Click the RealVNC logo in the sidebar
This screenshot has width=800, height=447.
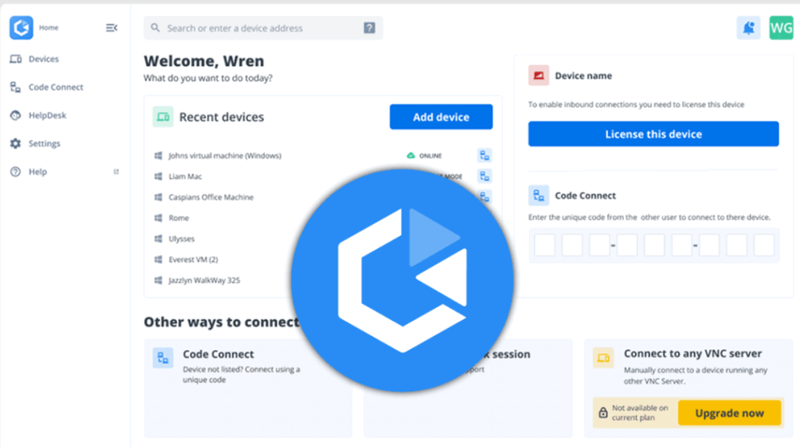pyautogui.click(x=21, y=28)
